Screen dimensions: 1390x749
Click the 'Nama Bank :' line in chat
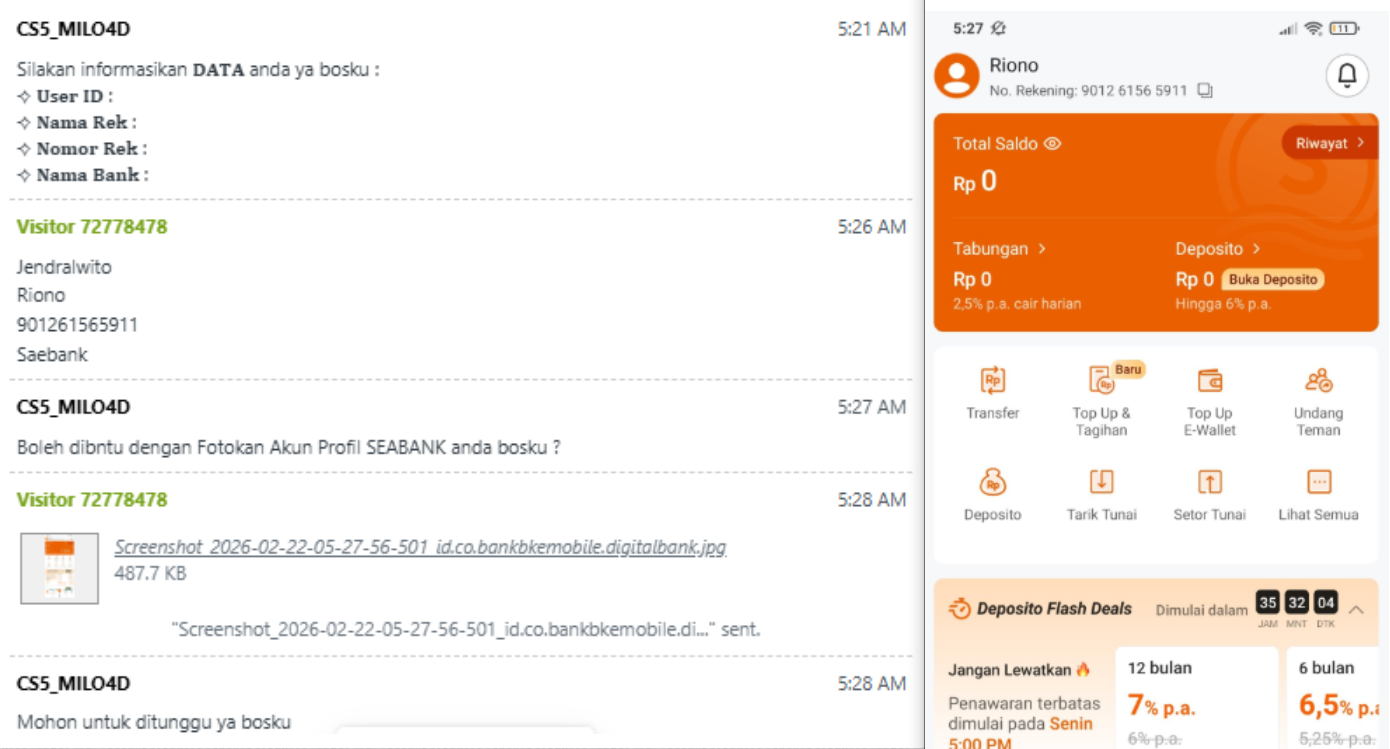click(x=83, y=175)
